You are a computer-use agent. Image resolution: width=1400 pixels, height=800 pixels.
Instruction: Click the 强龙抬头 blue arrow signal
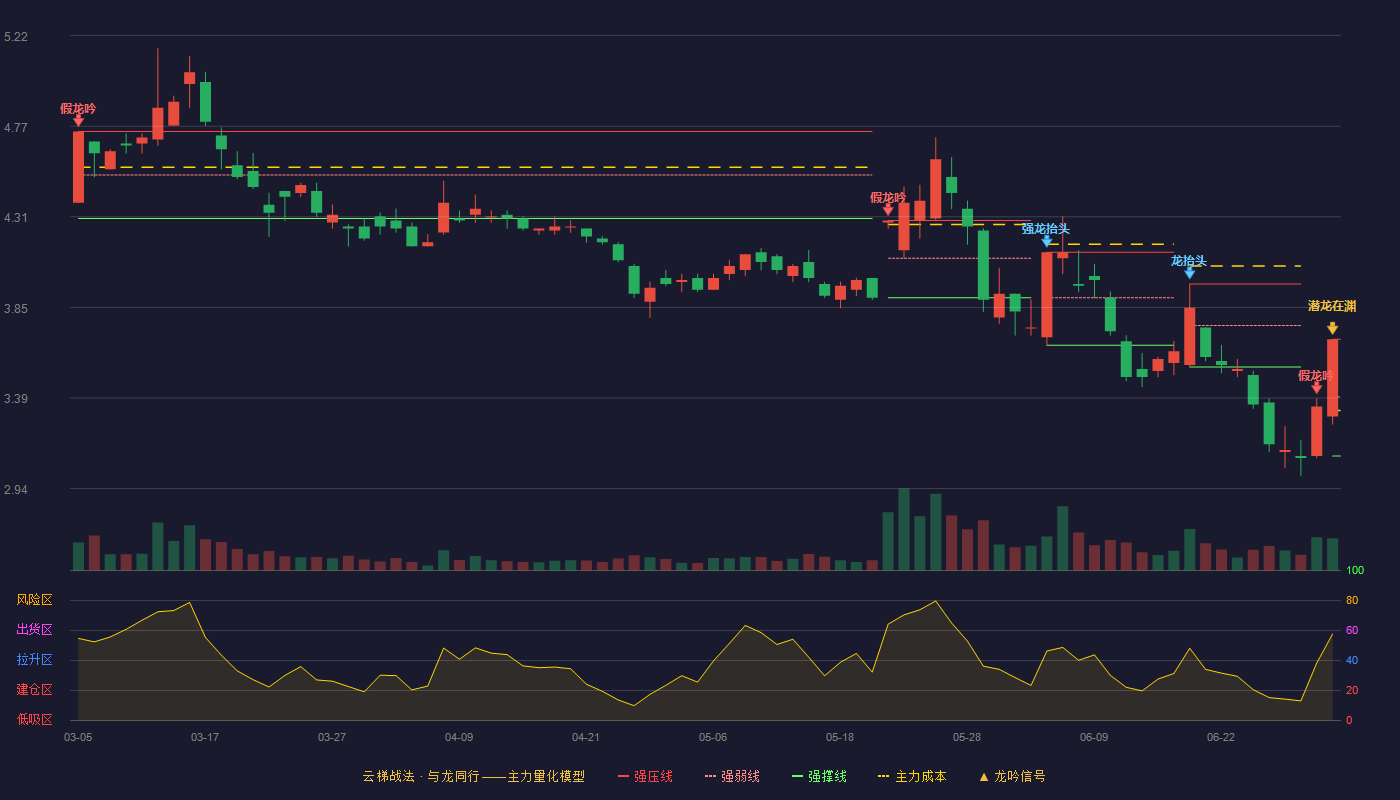(1047, 240)
